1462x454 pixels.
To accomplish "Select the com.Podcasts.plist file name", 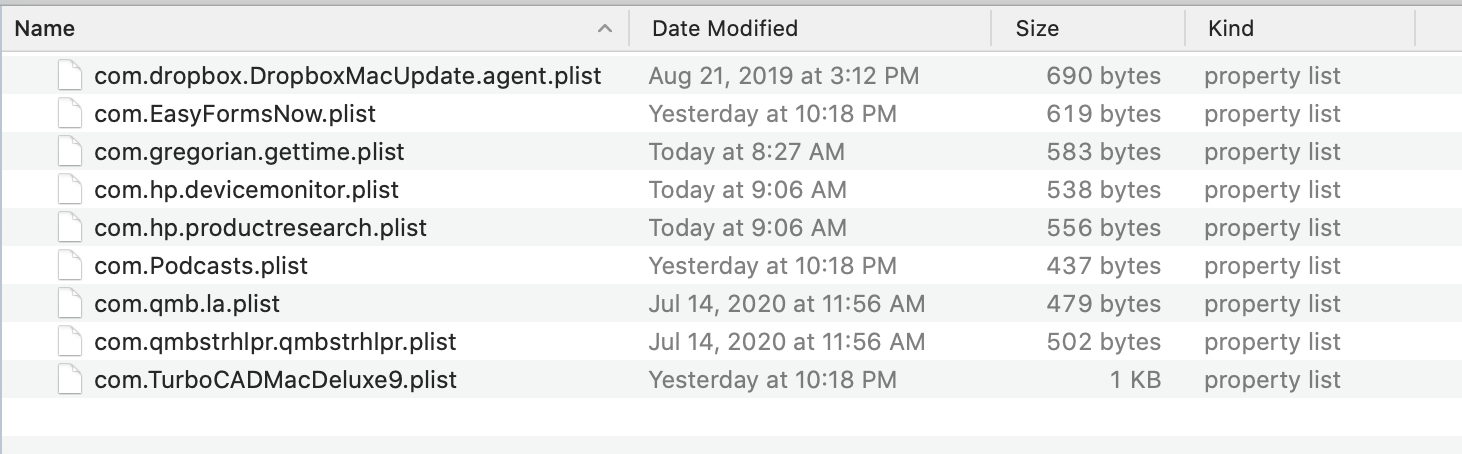I will [201, 266].
